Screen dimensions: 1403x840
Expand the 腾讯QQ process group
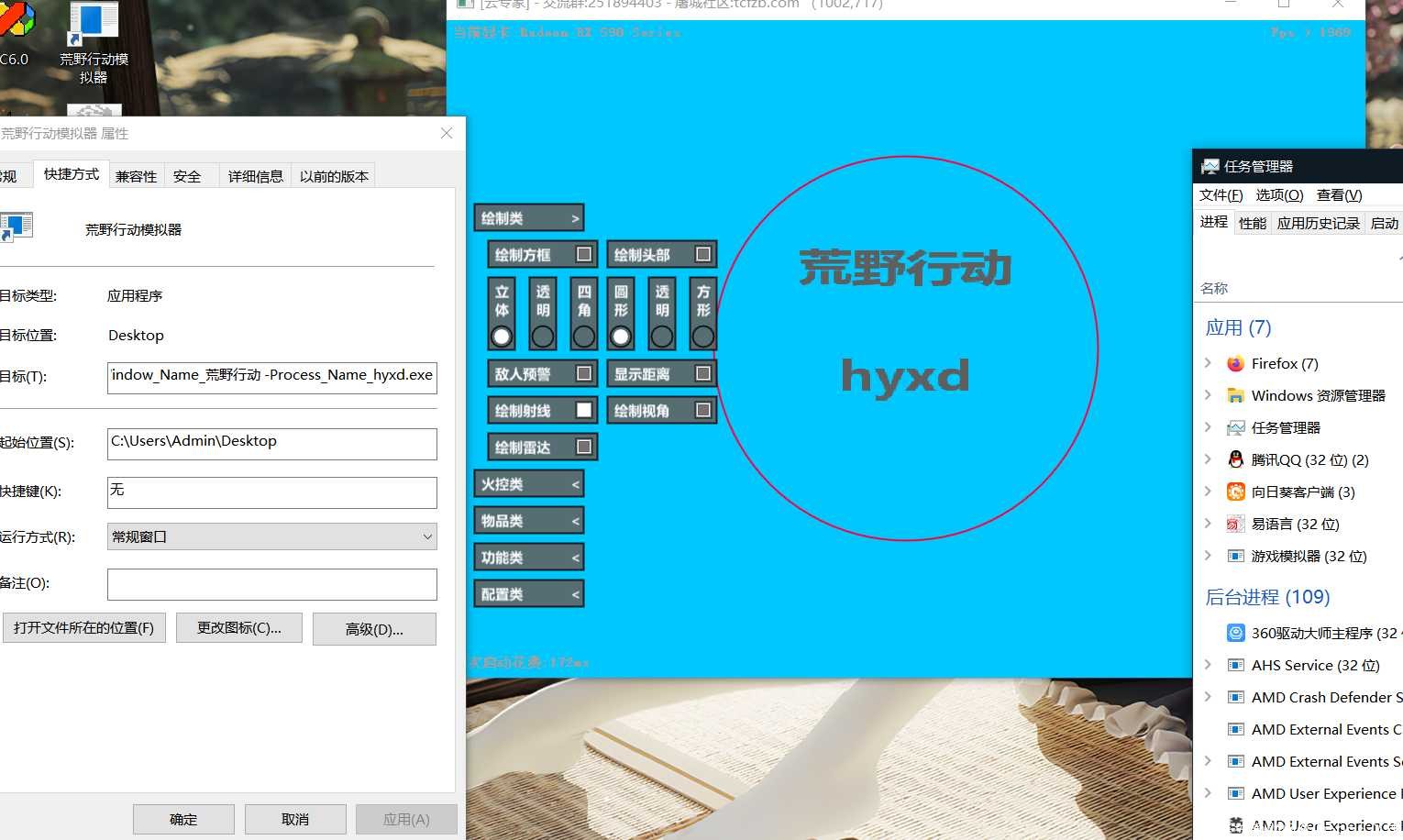click(x=1208, y=459)
